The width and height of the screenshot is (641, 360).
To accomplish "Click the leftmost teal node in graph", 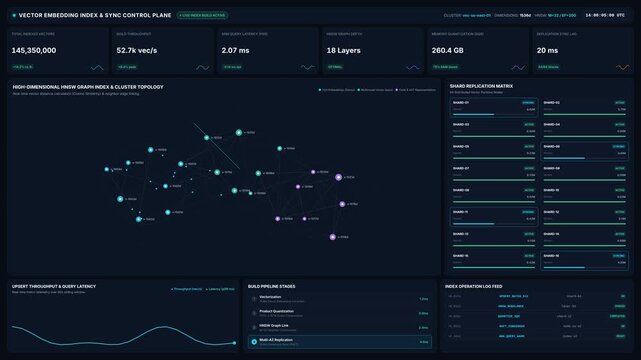I will tap(107, 169).
